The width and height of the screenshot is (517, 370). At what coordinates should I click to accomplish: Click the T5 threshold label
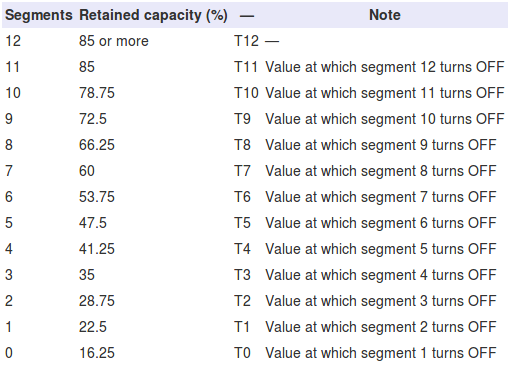242,223
